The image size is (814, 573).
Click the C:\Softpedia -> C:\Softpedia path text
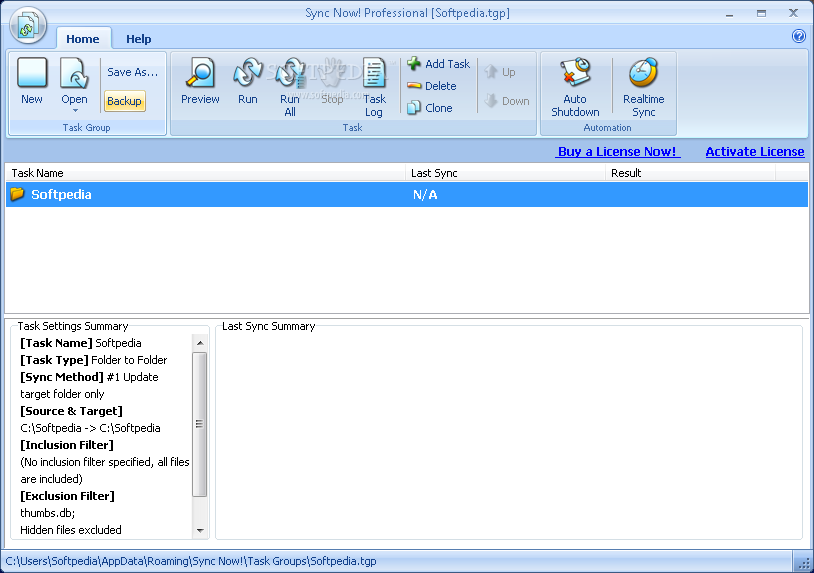point(90,428)
